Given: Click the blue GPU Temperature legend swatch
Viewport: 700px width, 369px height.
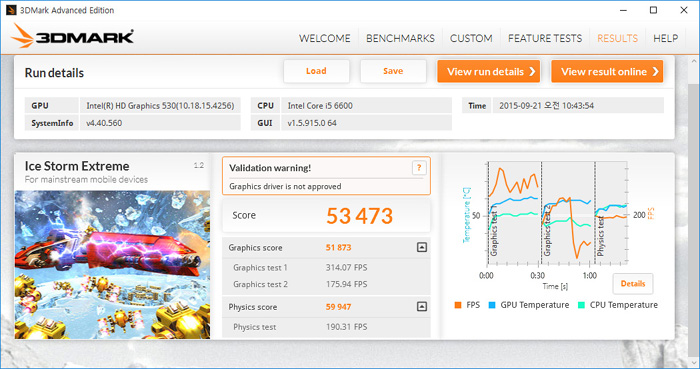Looking at the screenshot, I should tap(492, 305).
